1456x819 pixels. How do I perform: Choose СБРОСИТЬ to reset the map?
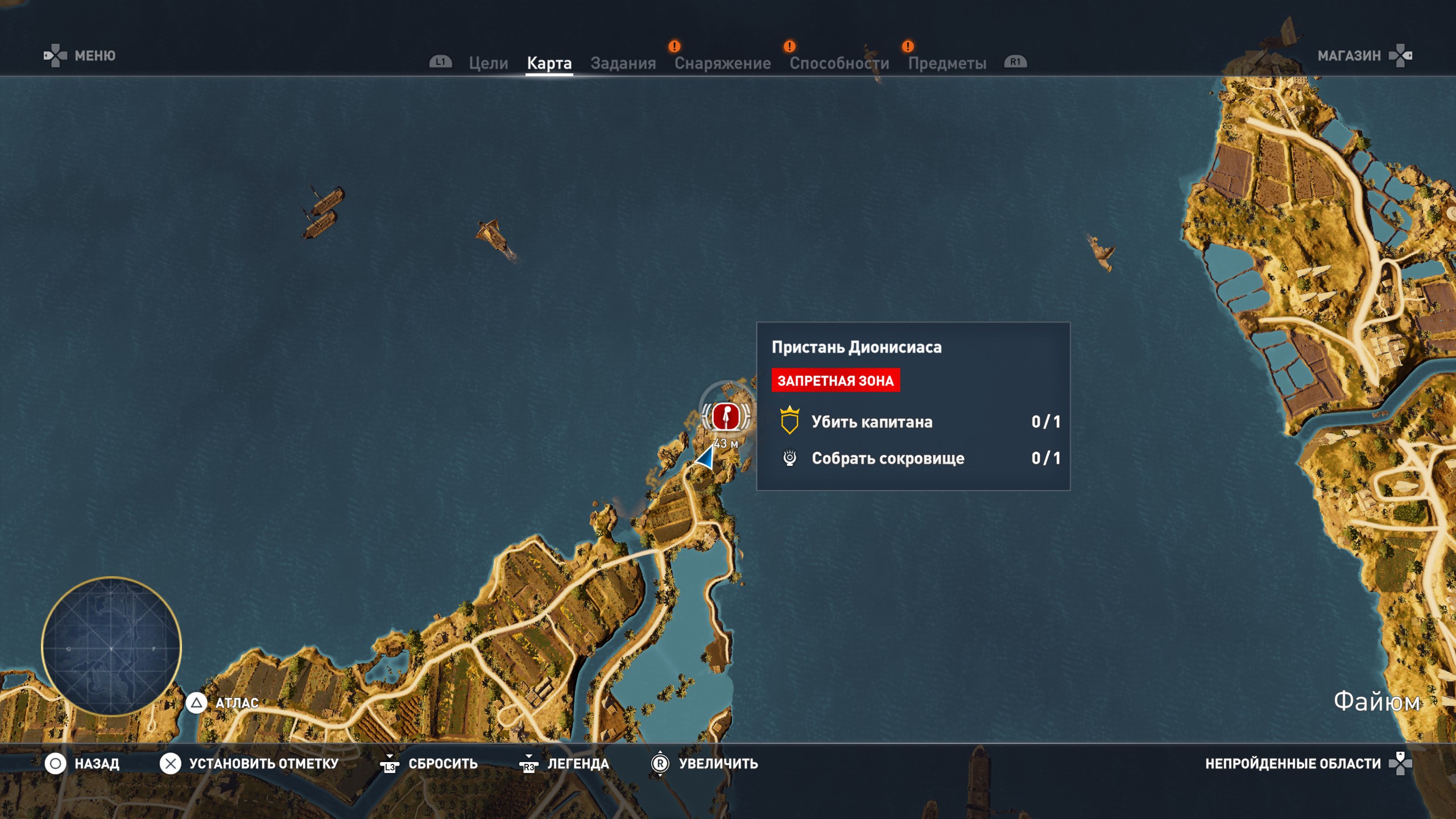tap(443, 764)
